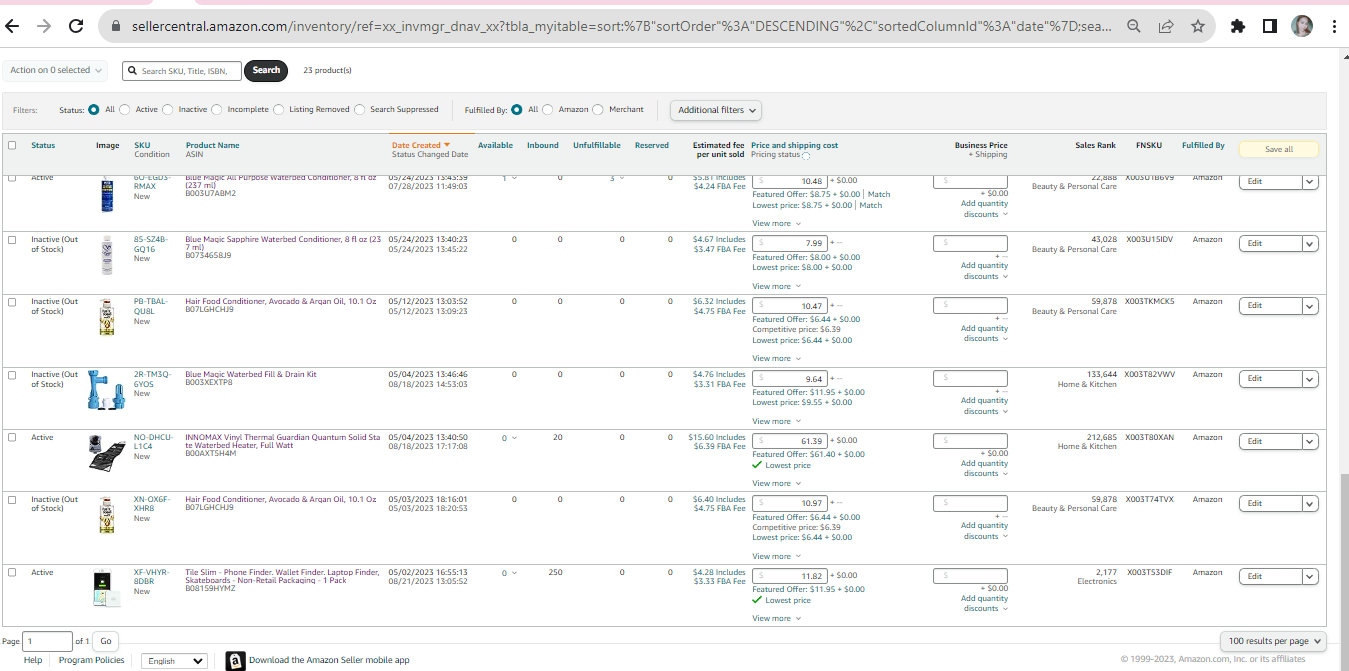
Task: Click the page number input field
Action: pyautogui.click(x=48, y=641)
